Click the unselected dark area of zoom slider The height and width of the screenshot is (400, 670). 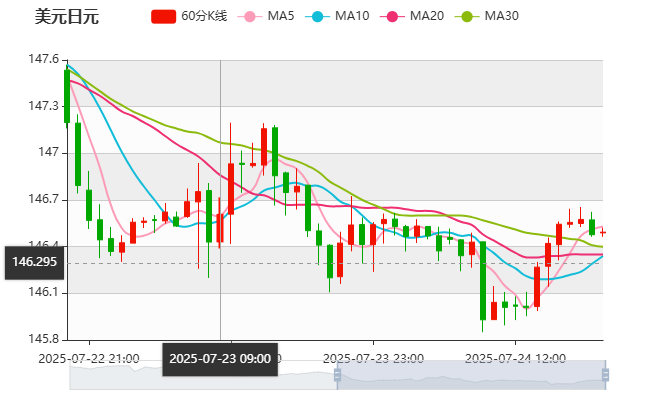200,377
